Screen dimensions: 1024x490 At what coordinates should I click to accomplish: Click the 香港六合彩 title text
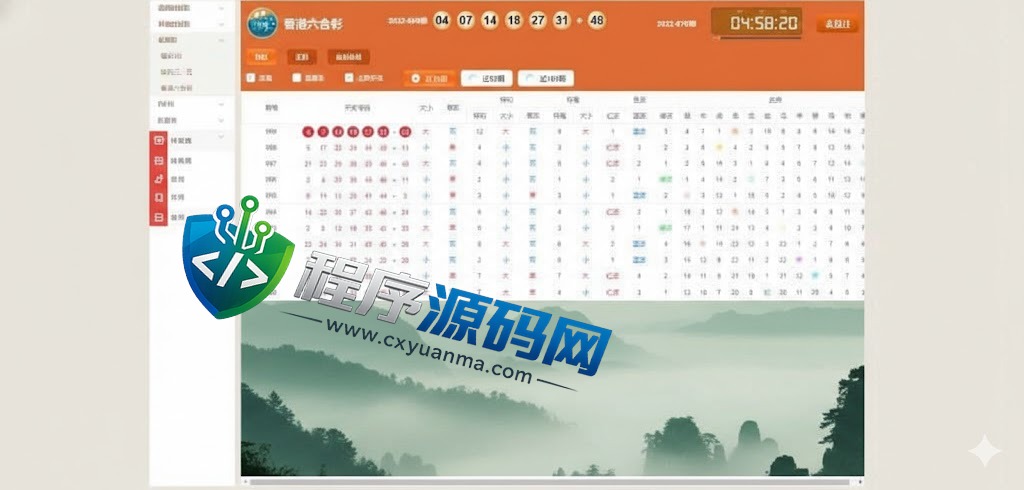coord(313,24)
